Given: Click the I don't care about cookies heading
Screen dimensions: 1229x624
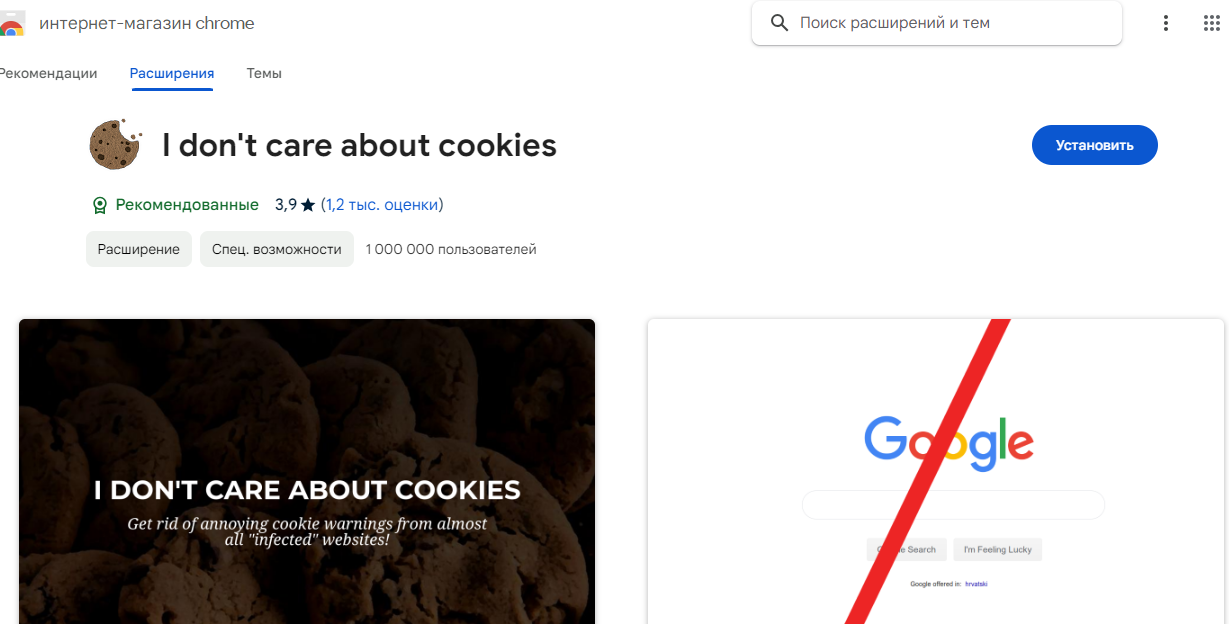Looking at the screenshot, I should 359,146.
